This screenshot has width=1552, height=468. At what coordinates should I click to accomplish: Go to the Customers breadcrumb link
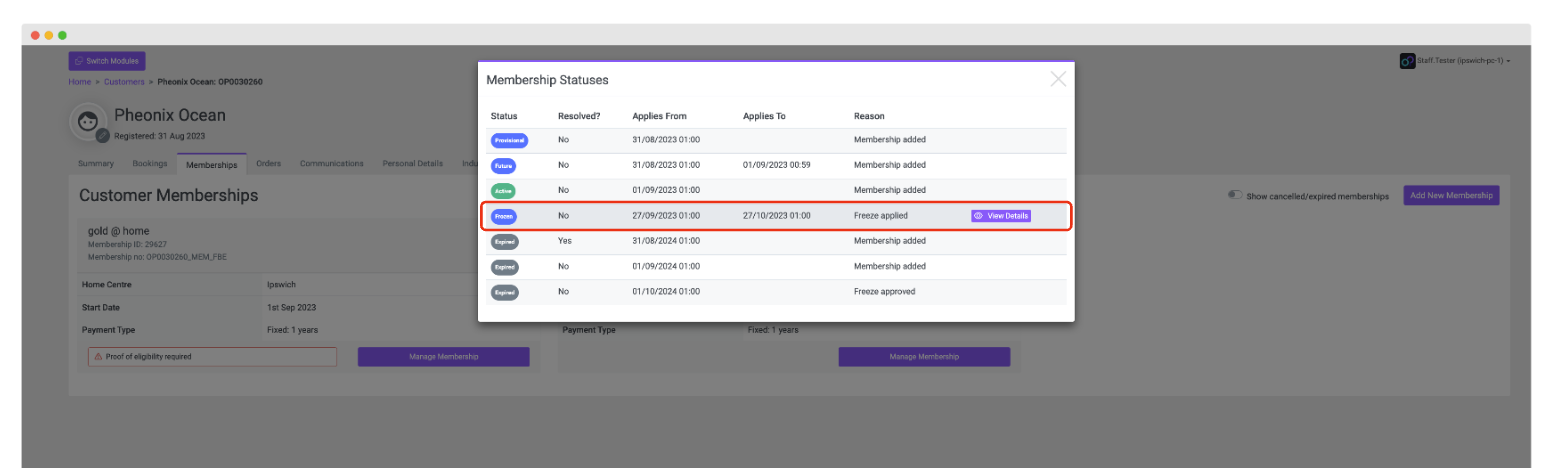point(124,81)
